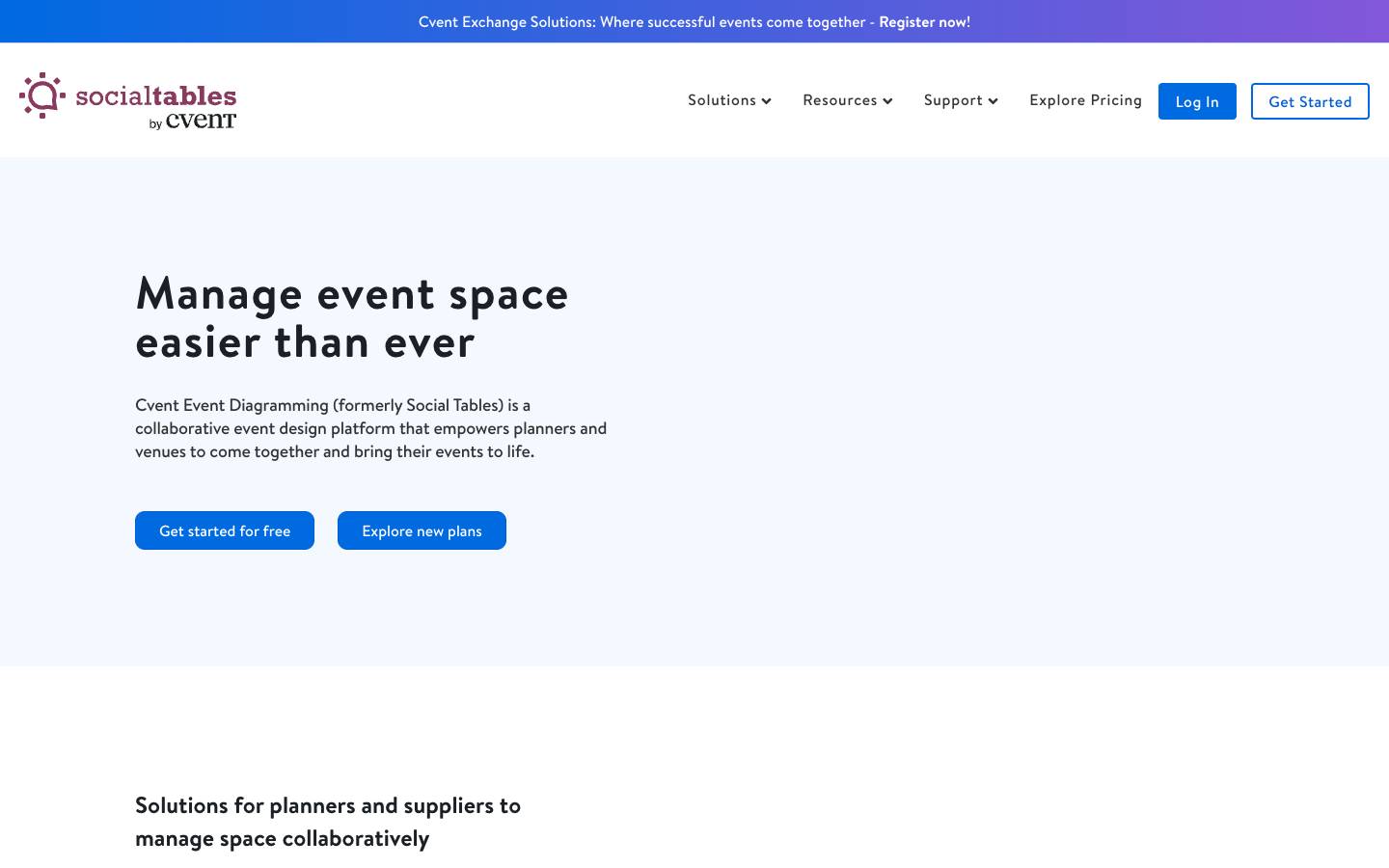Click the Social Tables sunburst logo icon
1389x868 pixels.
(x=42, y=95)
